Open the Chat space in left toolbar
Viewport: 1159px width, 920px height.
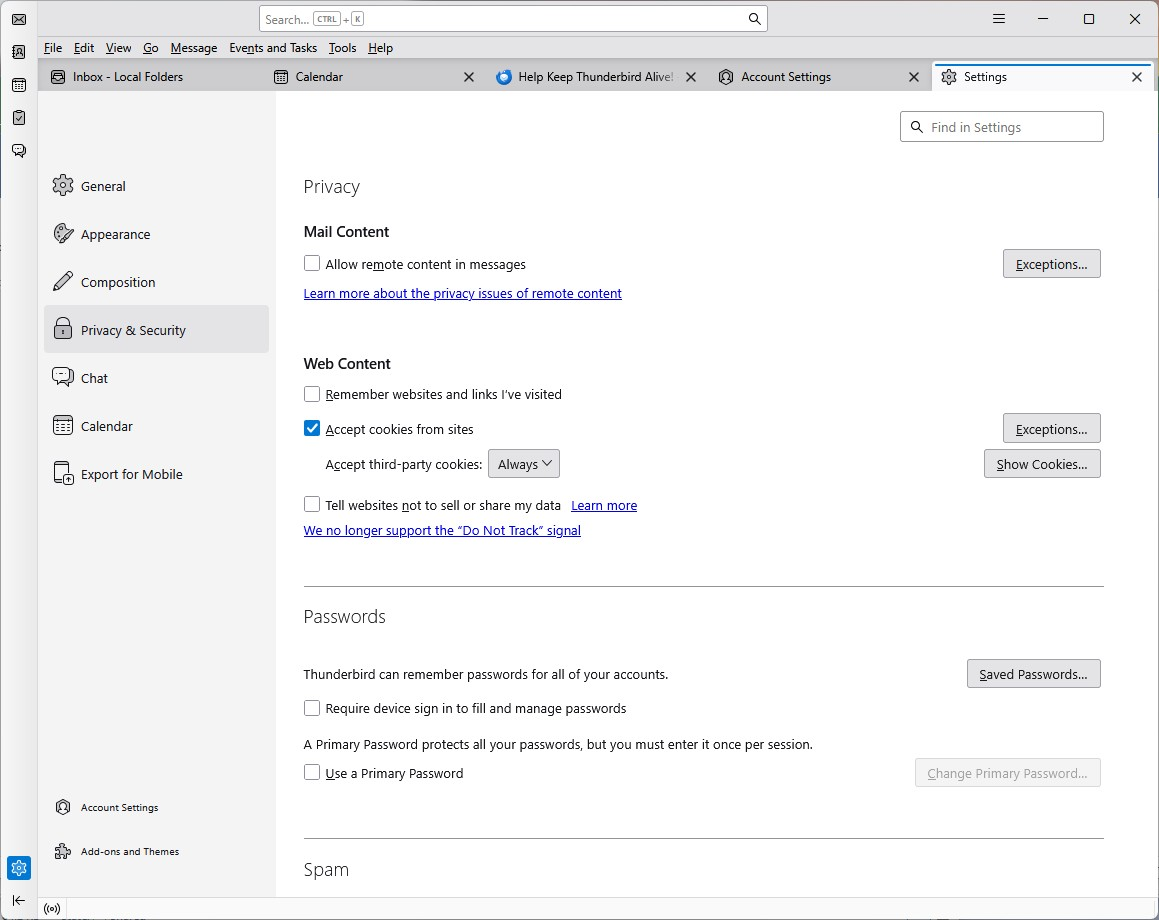[19, 151]
